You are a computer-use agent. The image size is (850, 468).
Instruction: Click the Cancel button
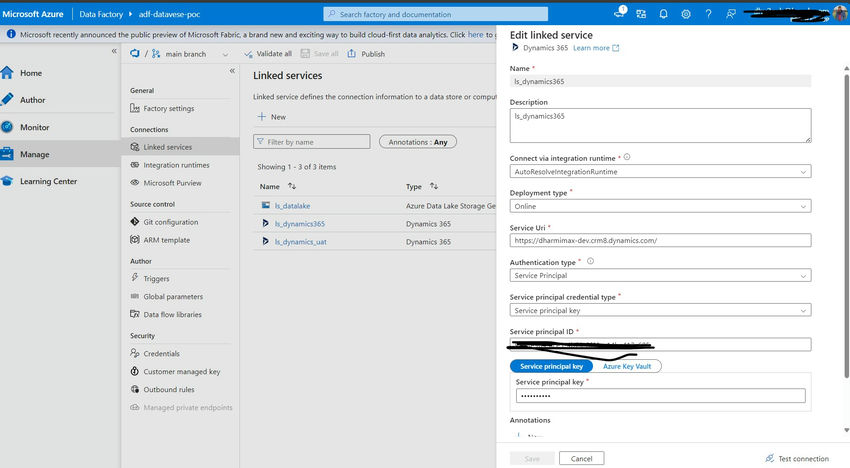581,458
